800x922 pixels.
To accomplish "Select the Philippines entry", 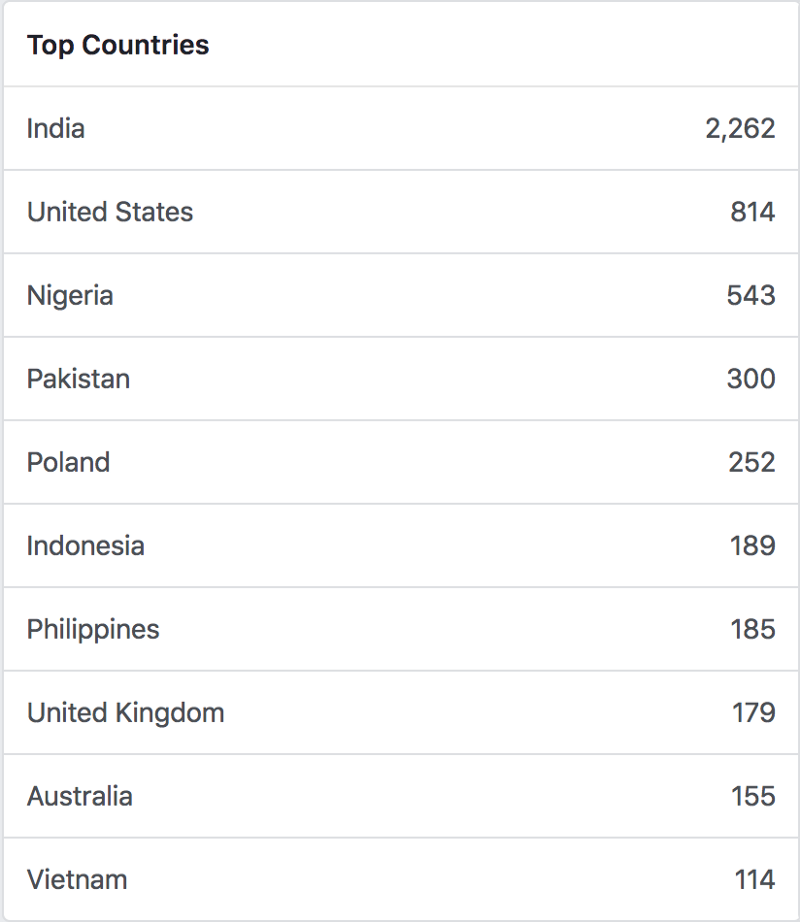I will pyautogui.click(x=93, y=630).
